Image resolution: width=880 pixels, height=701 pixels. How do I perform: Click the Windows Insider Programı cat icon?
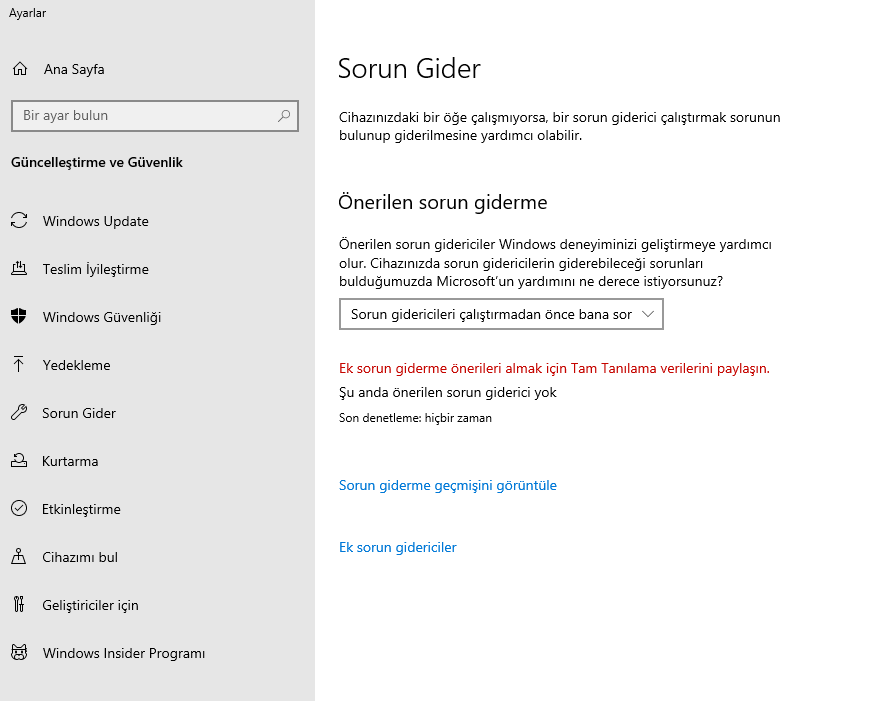pyautogui.click(x=19, y=653)
